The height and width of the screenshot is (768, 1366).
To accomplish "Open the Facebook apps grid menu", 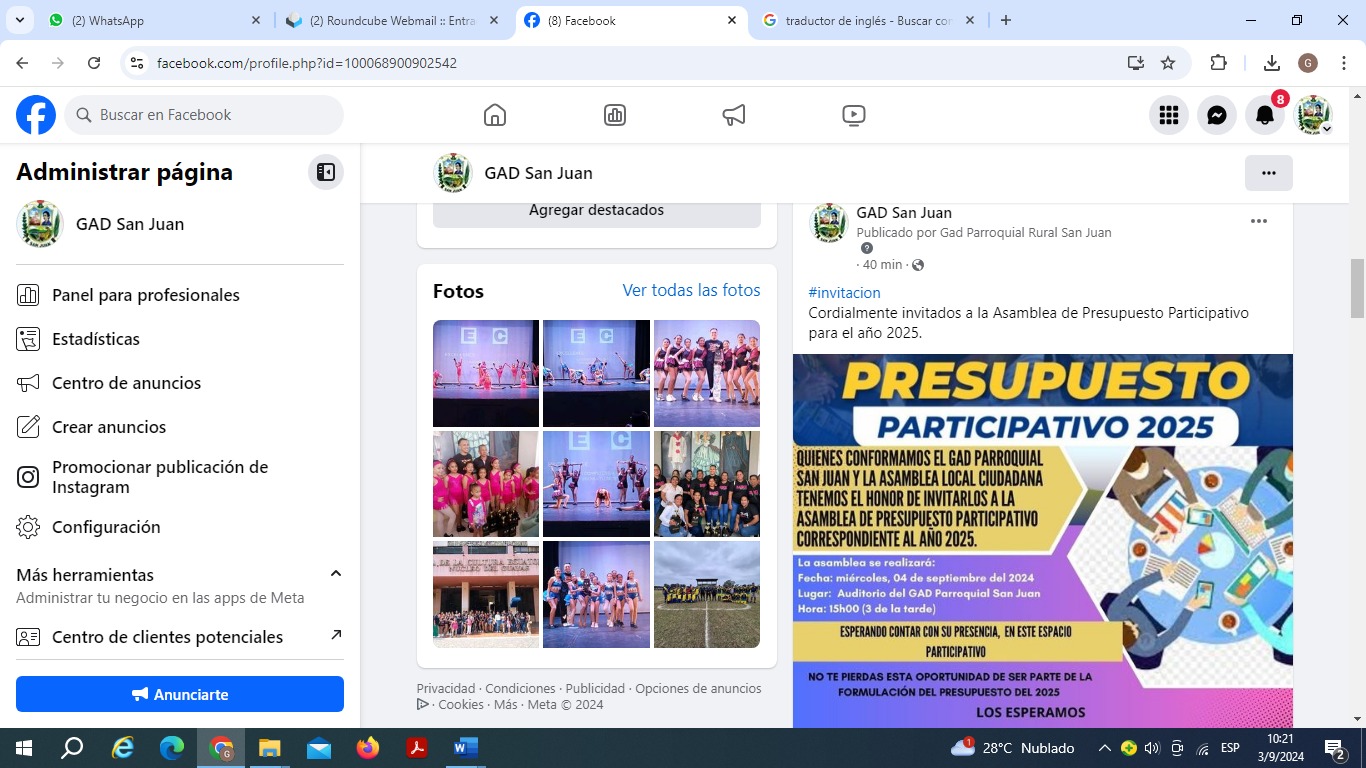I will 1169,115.
